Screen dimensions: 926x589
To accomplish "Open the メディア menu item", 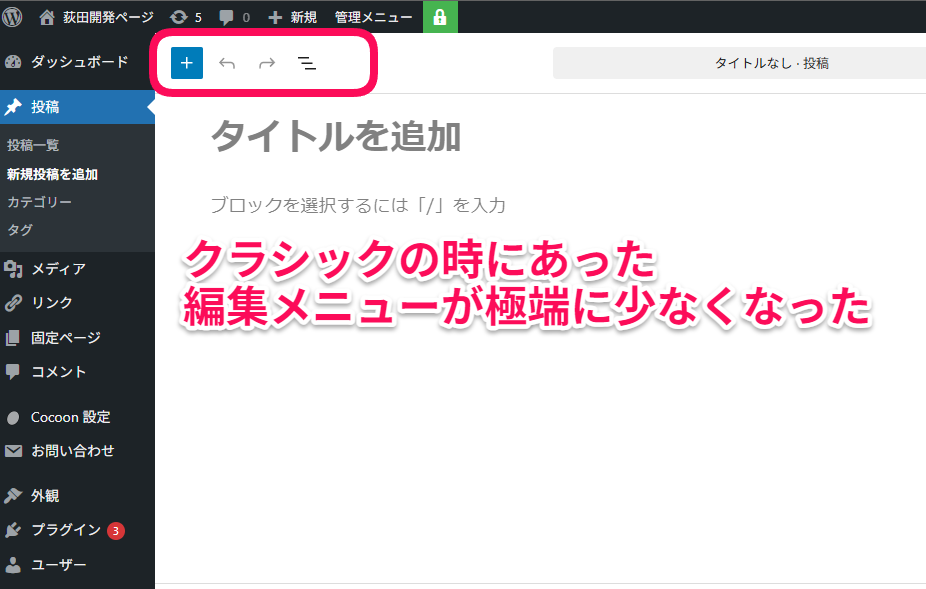I will coord(57,268).
